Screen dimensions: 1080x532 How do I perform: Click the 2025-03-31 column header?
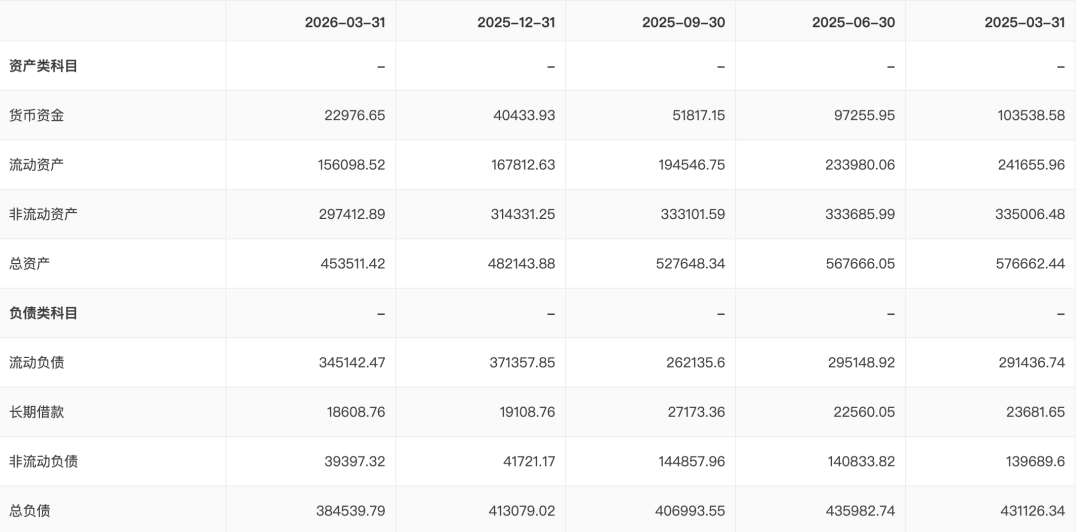[x=1024, y=22]
